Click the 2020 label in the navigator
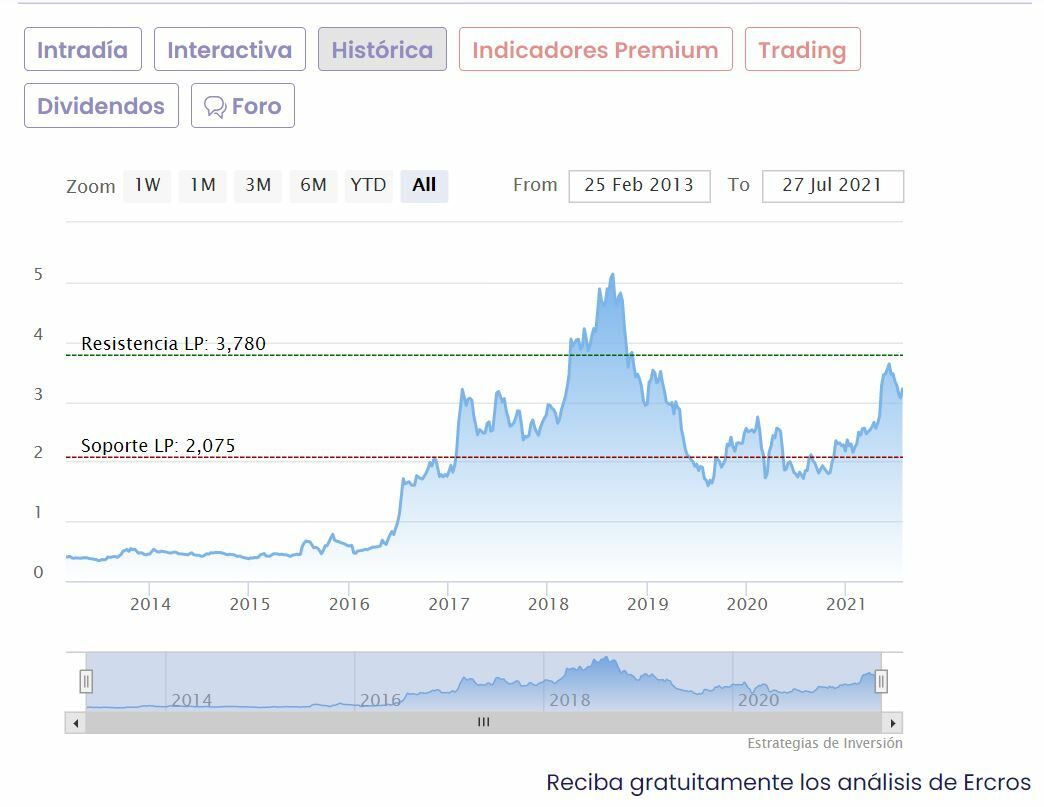1044x807 pixels. click(758, 700)
